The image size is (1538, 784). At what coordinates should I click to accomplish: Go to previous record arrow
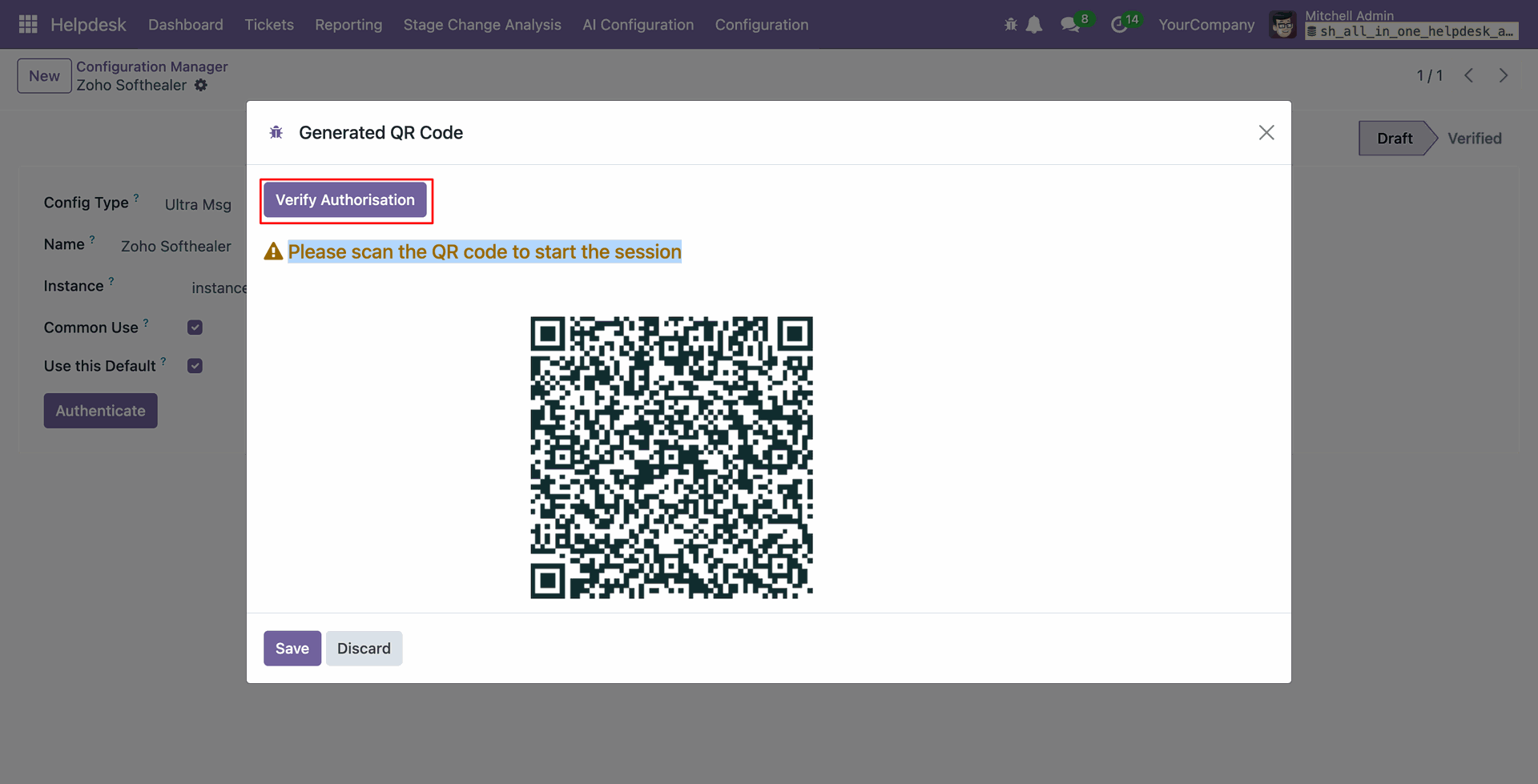coord(1468,75)
